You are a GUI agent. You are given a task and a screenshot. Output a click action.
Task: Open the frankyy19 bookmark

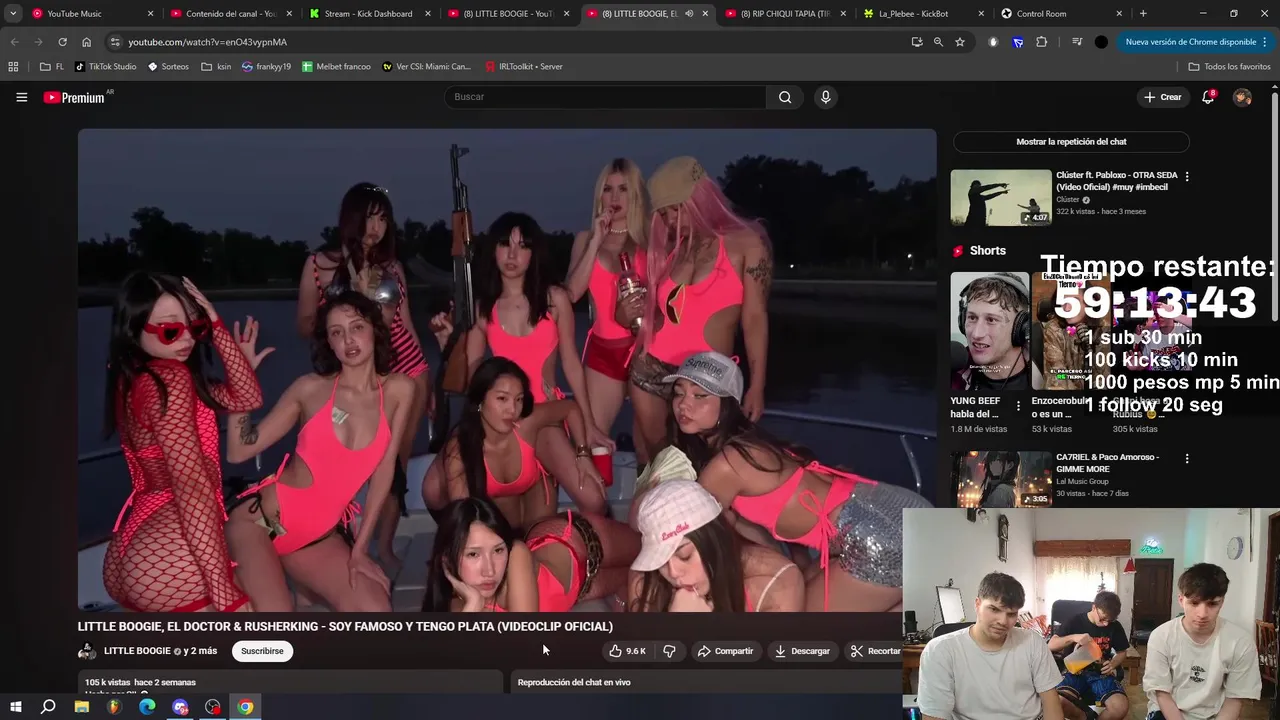pyautogui.click(x=266, y=67)
